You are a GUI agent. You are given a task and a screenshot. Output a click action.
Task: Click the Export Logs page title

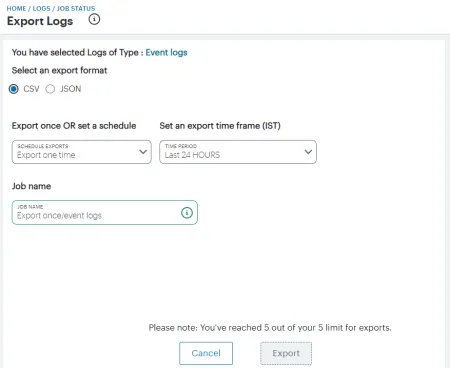40,21
